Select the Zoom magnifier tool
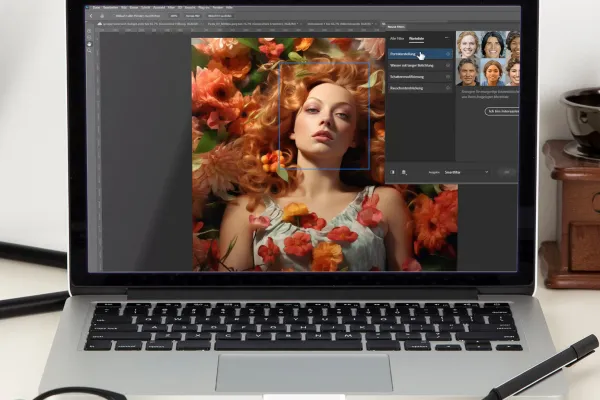Viewport: 600px width, 400px height. click(89, 50)
